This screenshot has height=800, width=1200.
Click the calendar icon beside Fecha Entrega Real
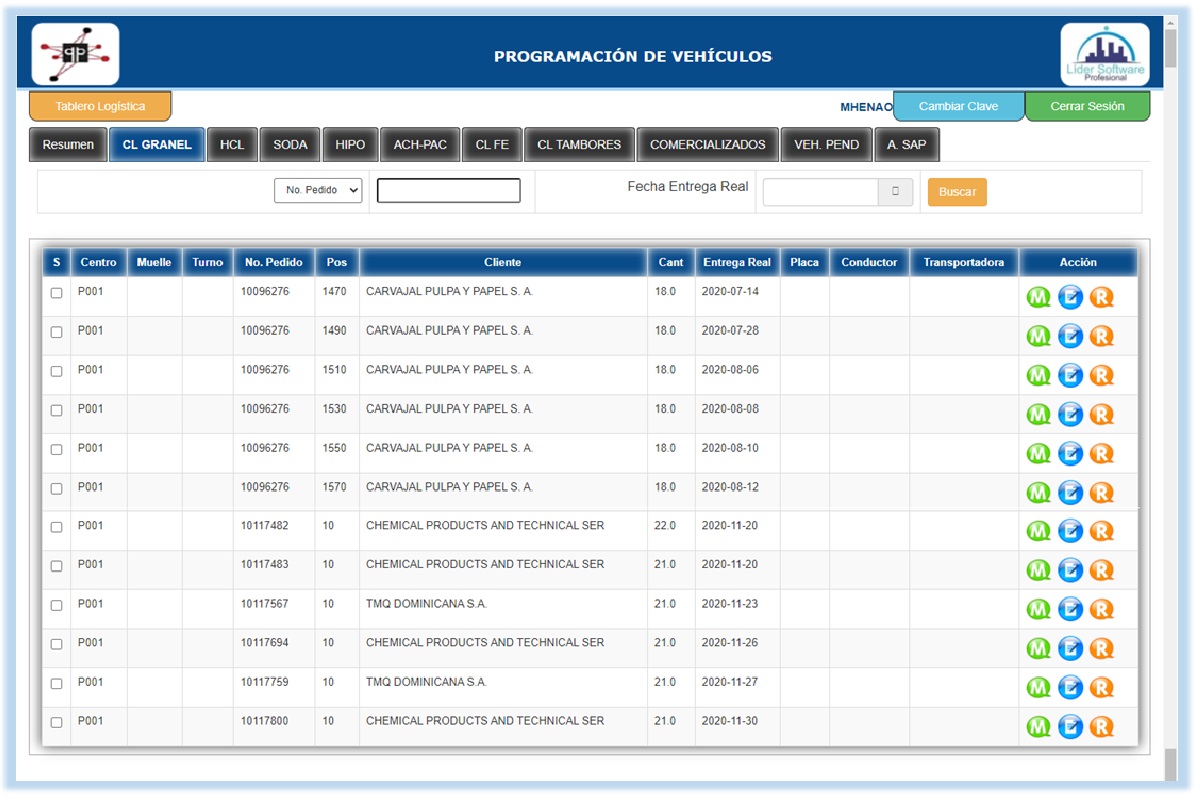(895, 192)
